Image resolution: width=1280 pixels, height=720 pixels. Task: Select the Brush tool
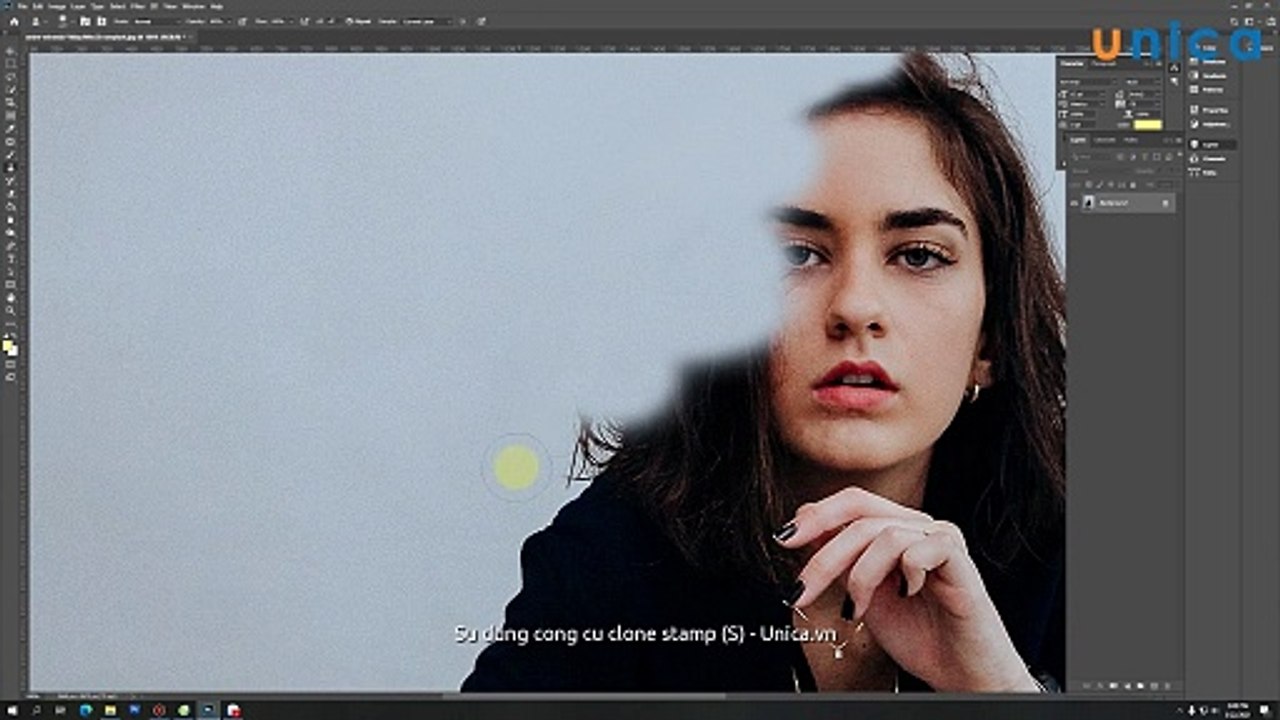[11, 153]
